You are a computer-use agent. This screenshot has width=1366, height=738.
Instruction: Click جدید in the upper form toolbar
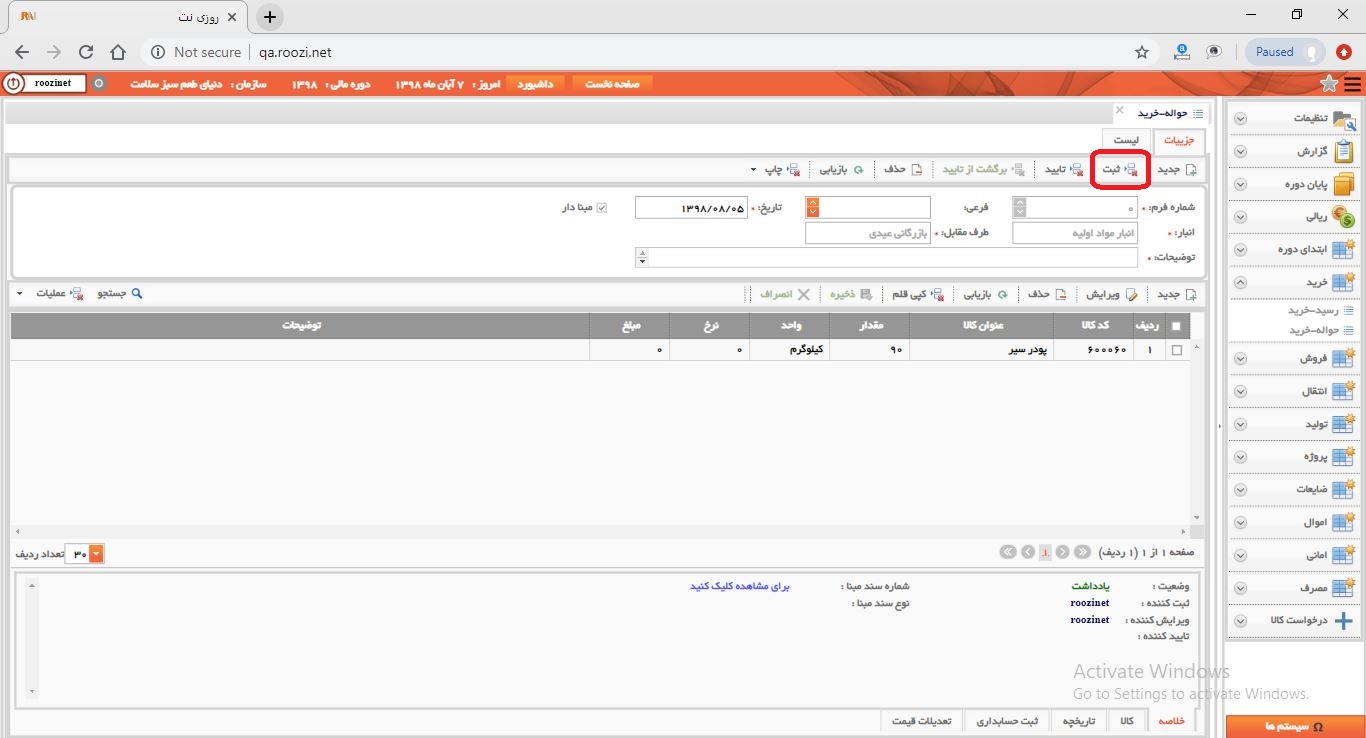coord(1177,169)
